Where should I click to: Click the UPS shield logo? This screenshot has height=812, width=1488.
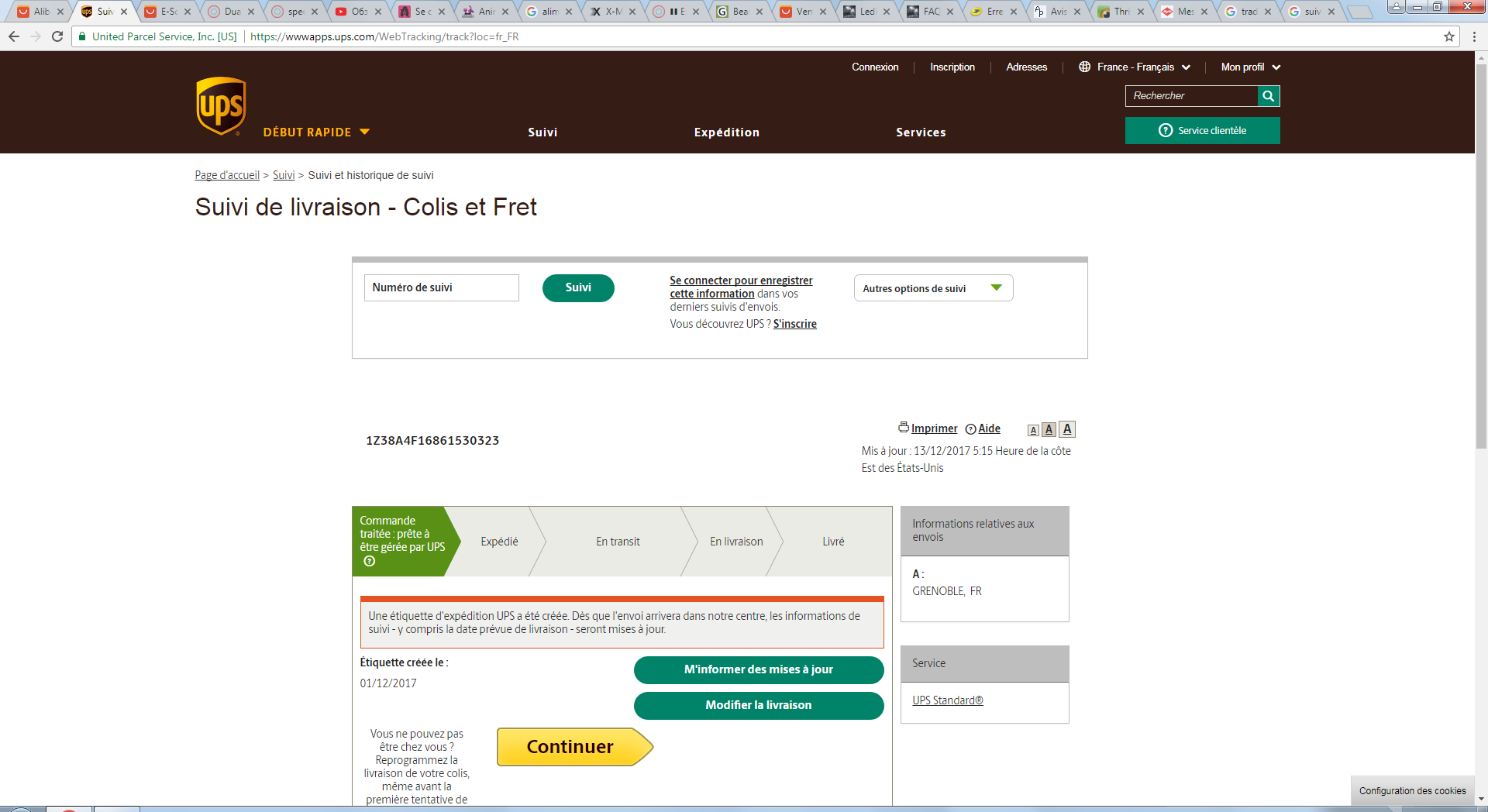221,106
